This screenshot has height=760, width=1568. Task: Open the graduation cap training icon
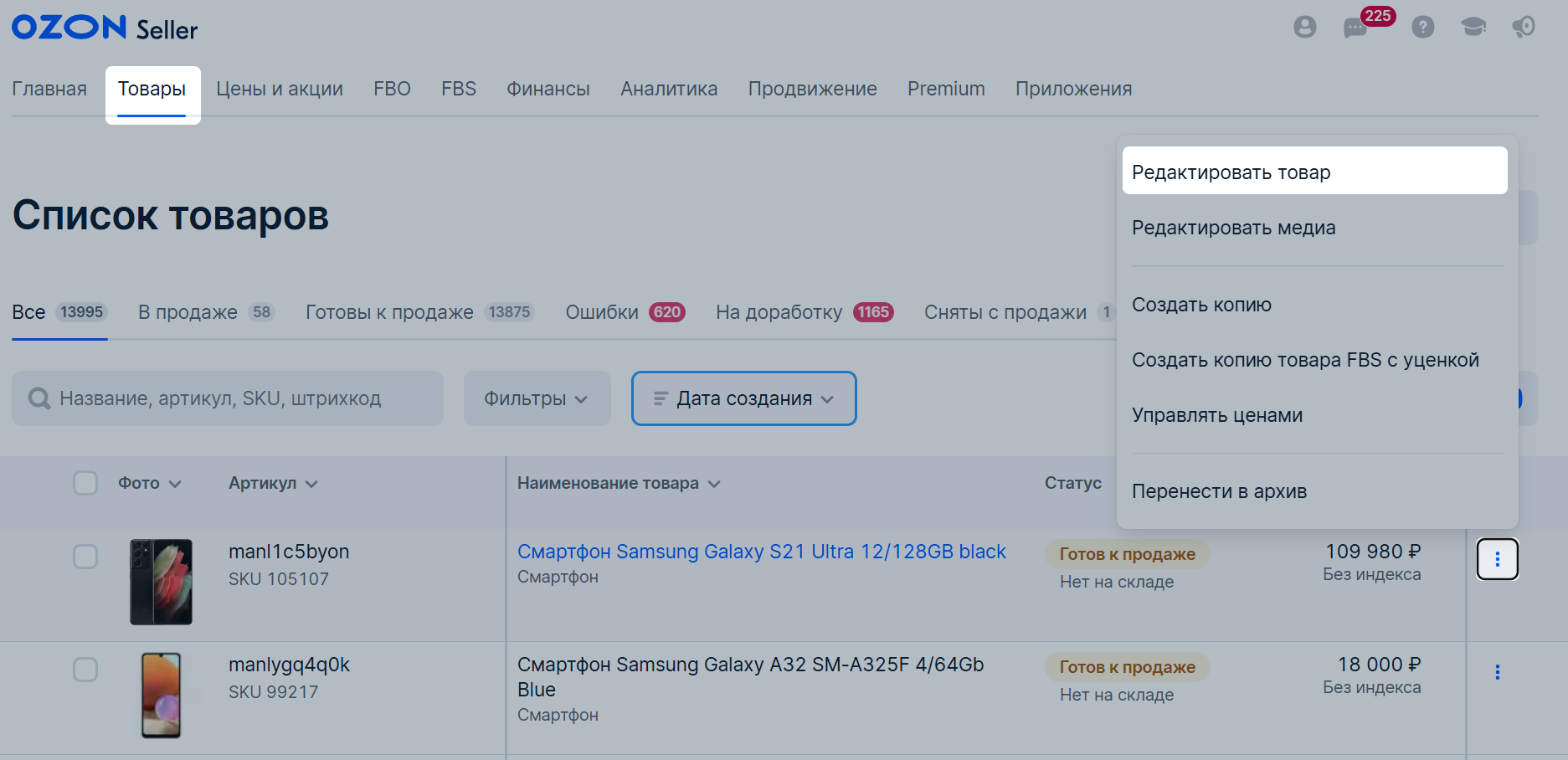[1473, 27]
